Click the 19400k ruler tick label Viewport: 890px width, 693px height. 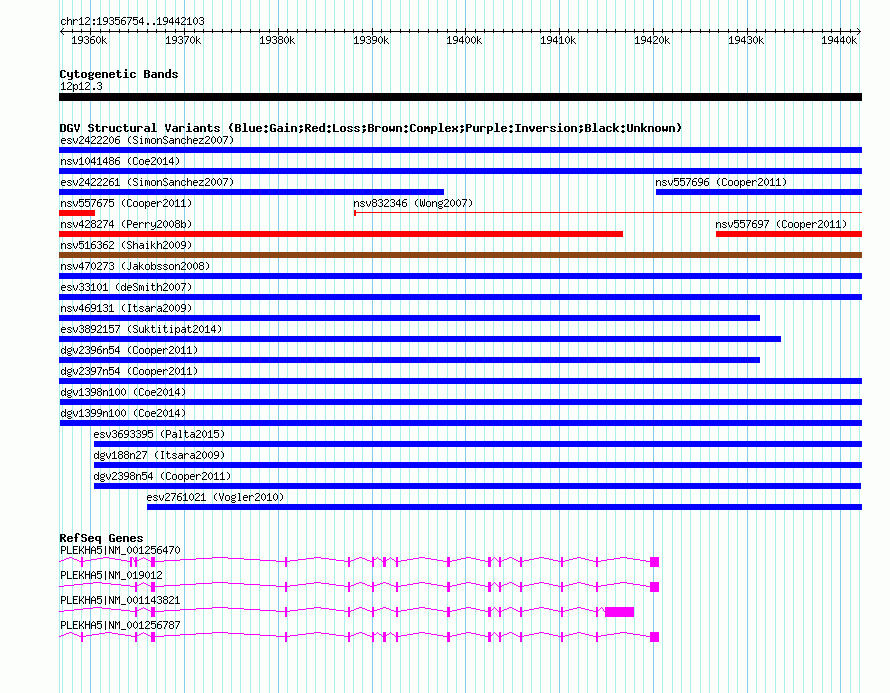(x=464, y=40)
